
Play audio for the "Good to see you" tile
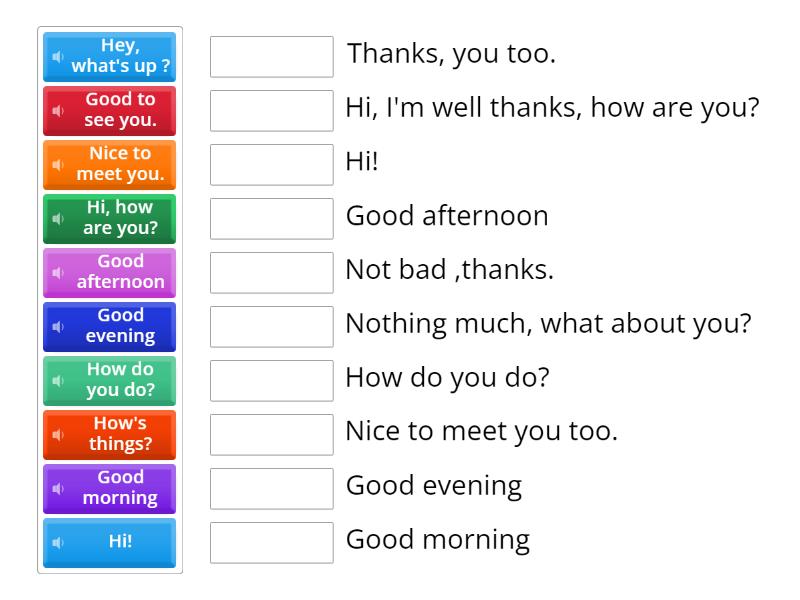[x=57, y=111]
